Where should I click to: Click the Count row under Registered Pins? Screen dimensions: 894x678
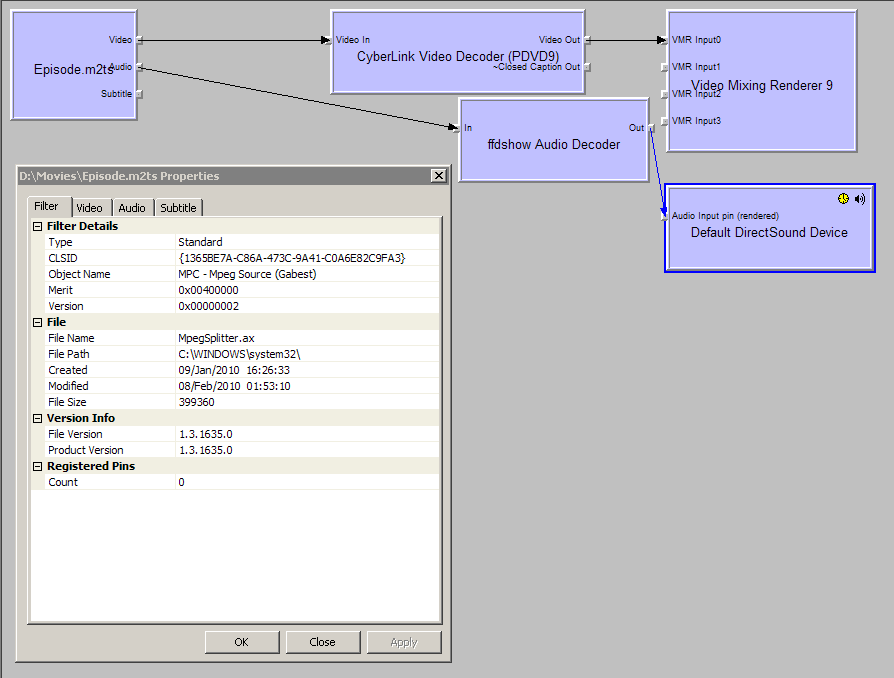pyautogui.click(x=235, y=482)
